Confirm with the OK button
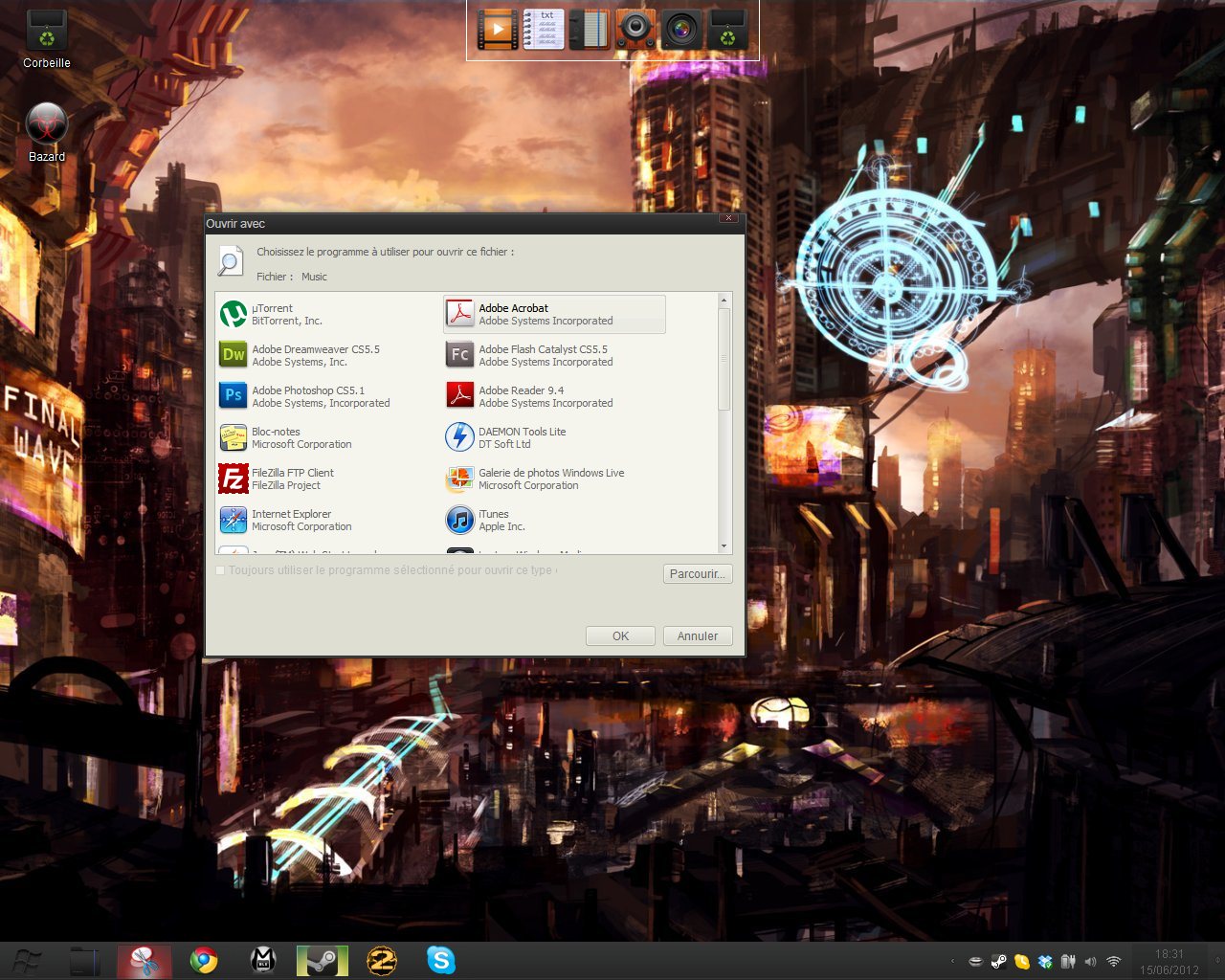The image size is (1225, 980). click(x=620, y=636)
